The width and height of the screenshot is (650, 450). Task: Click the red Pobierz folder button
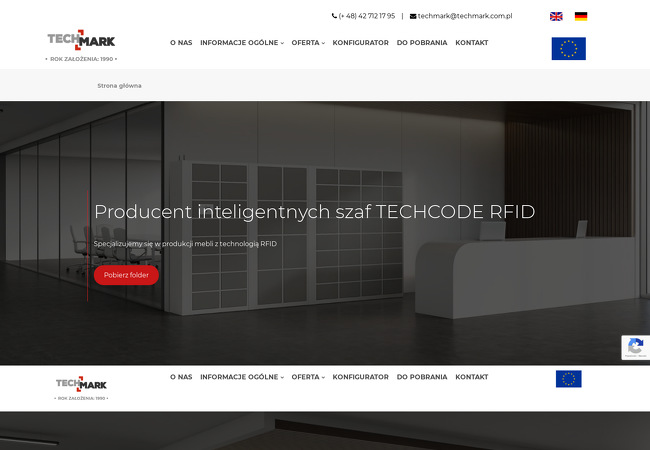126,275
